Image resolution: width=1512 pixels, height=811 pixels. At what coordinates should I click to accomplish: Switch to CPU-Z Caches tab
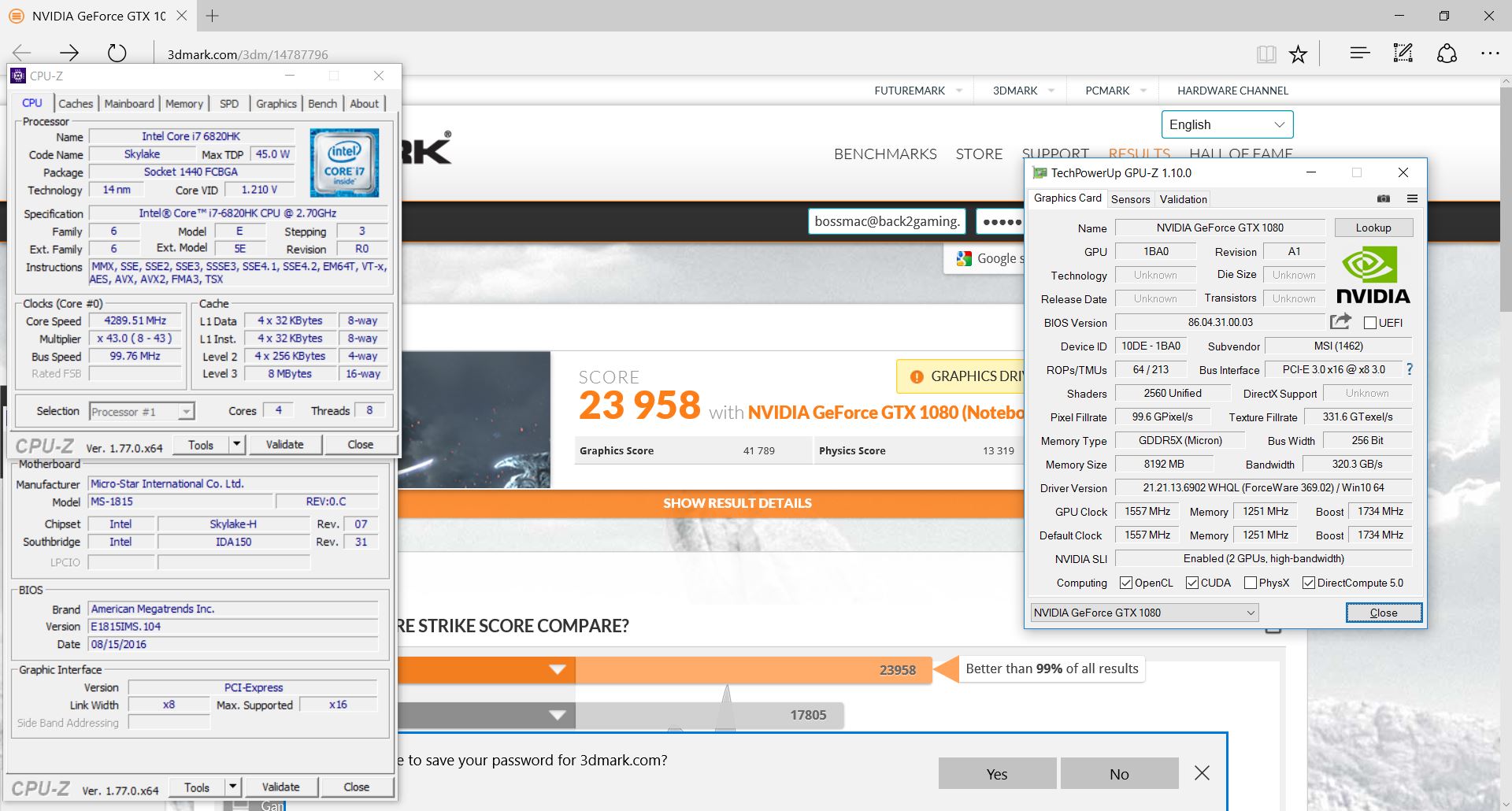point(76,103)
